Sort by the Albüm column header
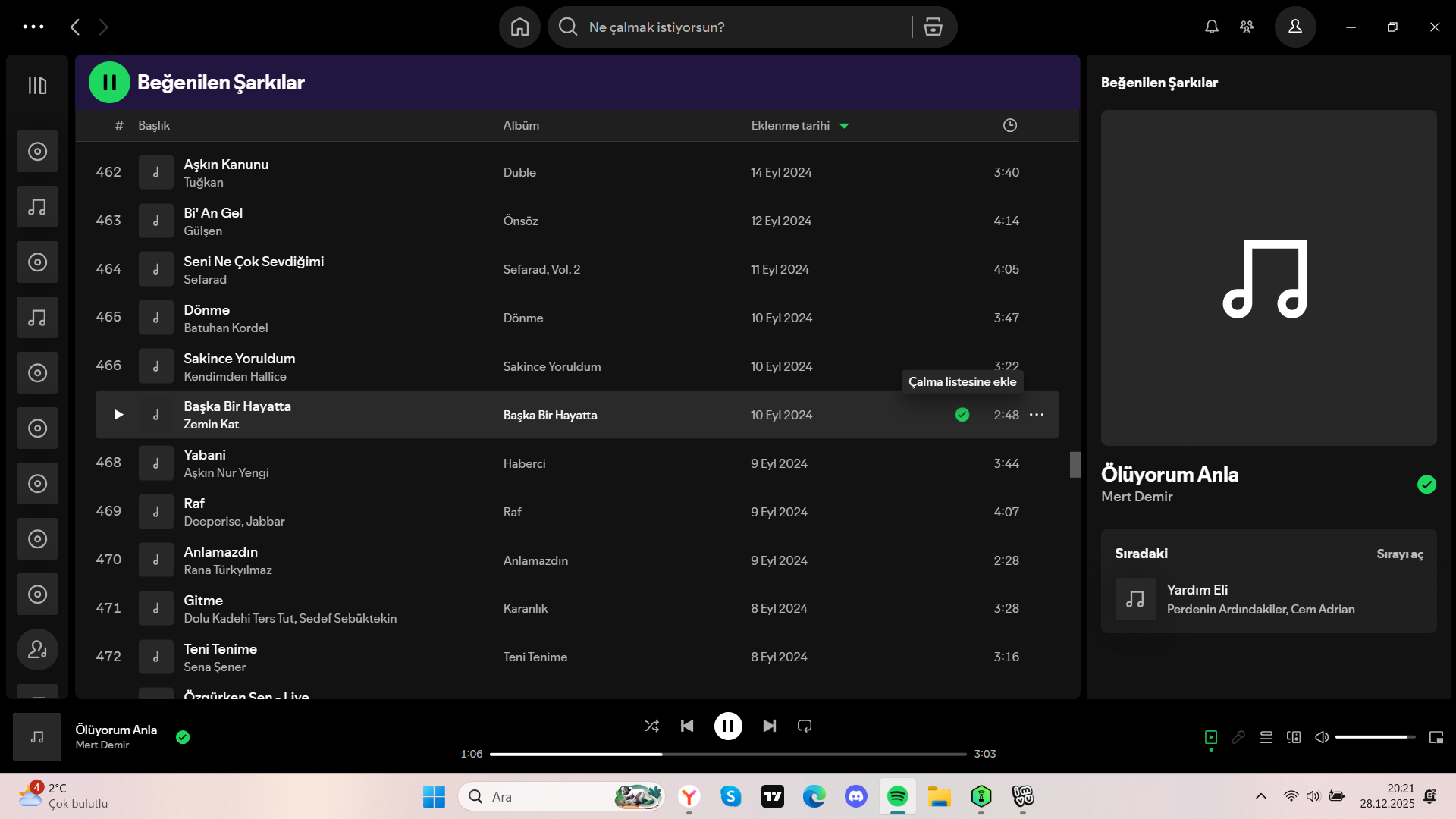This screenshot has width=1456, height=819. coord(521,126)
